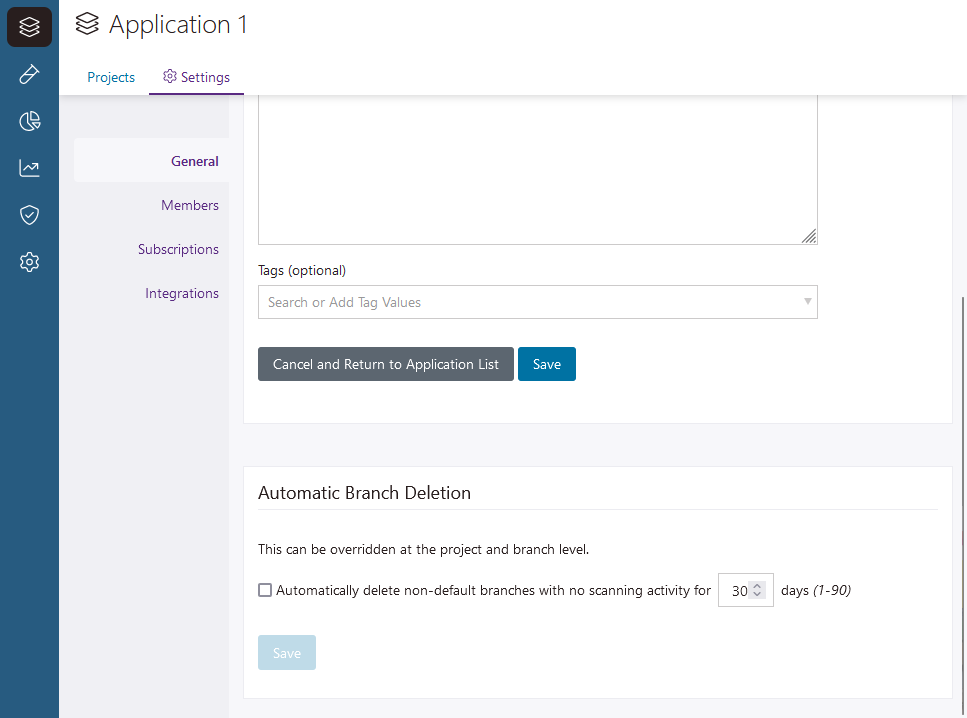
Task: Click the page's vertical scrollbar thumb
Action: click(x=963, y=500)
